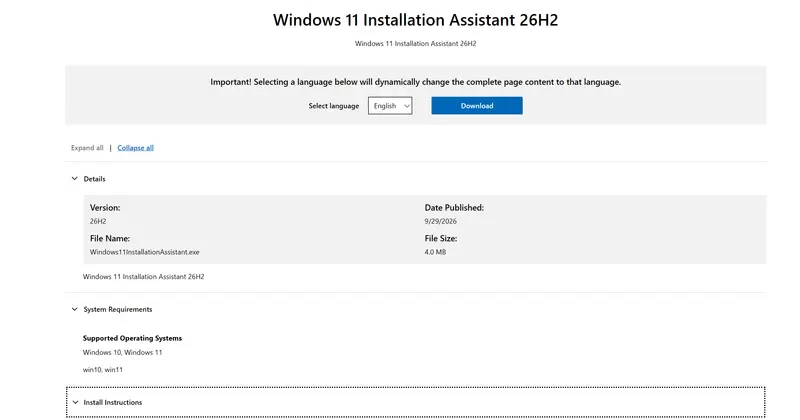Click the Expand all link
800x420 pixels.
click(x=87, y=147)
